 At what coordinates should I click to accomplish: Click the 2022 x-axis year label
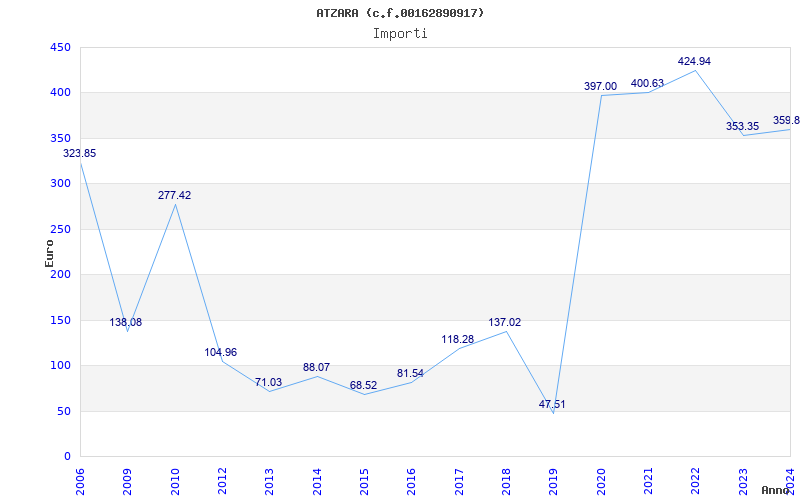pyautogui.click(x=695, y=482)
